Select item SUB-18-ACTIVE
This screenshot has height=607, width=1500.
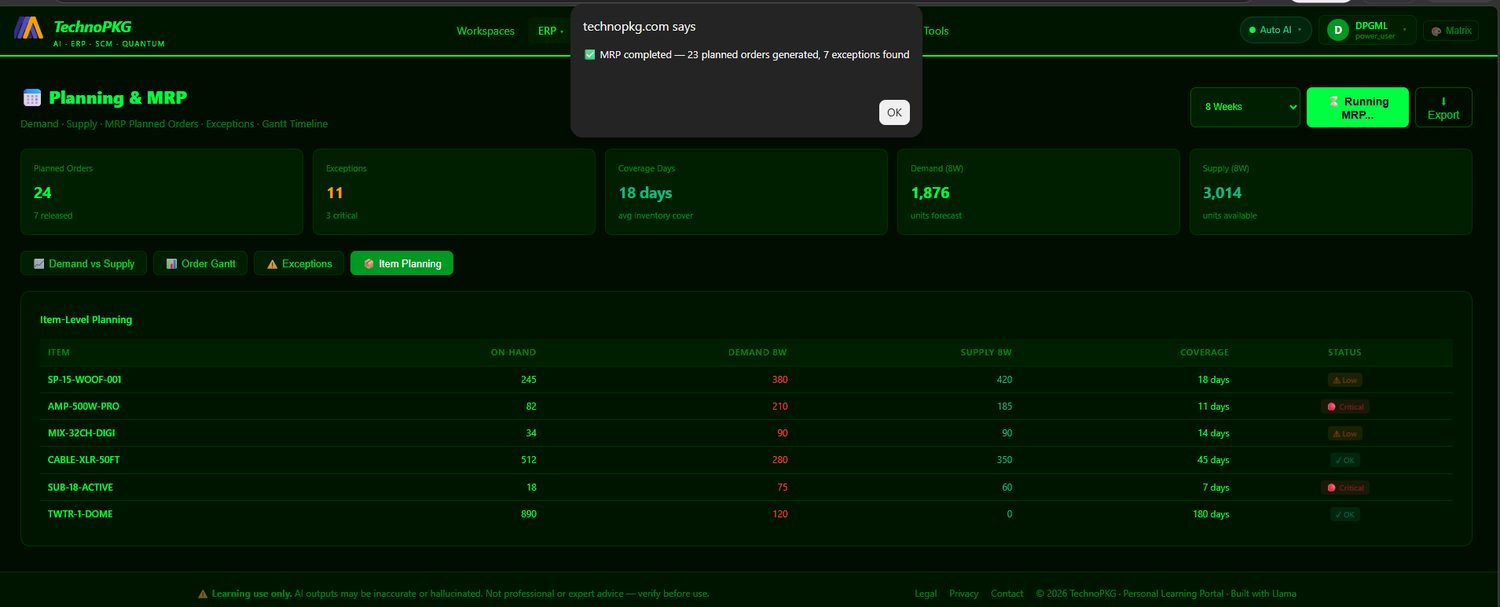click(x=80, y=487)
